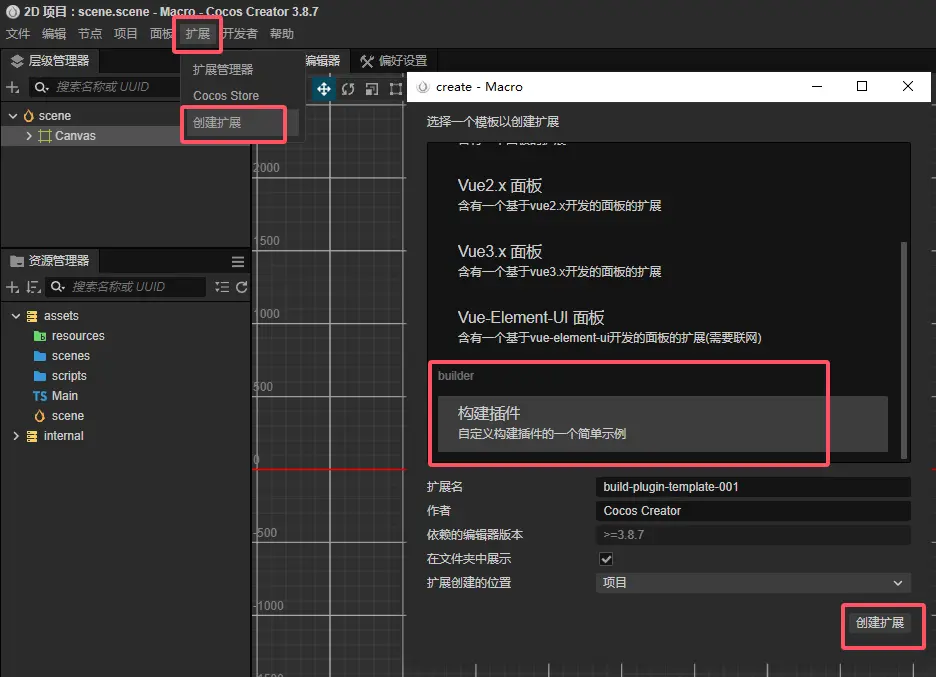
Task: Select the rotate gizmo tool
Action: [x=348, y=90]
